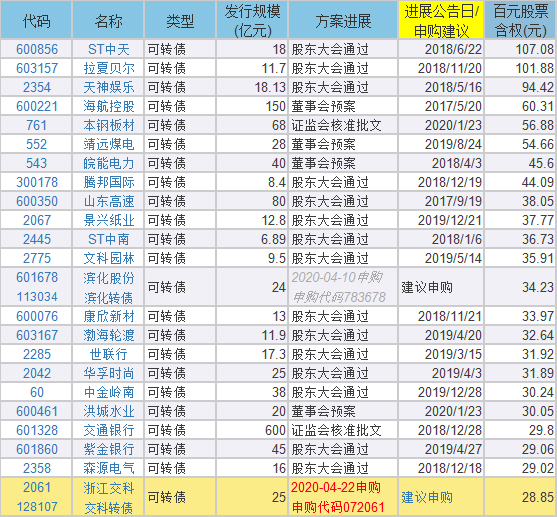The height and width of the screenshot is (517, 557).
Task: Click the 紫金银行 name link
Action: pyautogui.click(x=109, y=449)
